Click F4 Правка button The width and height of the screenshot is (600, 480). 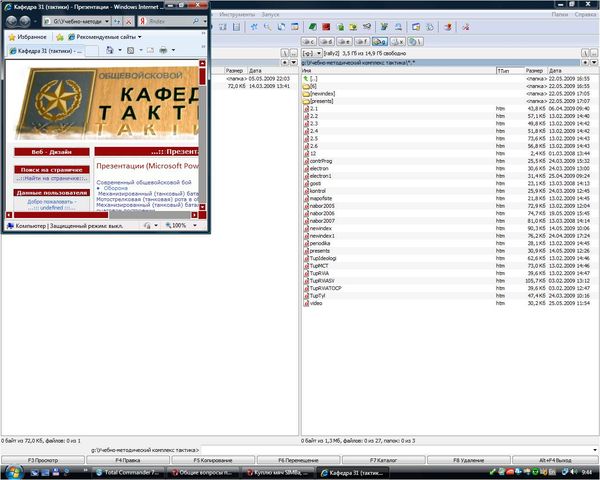128,460
